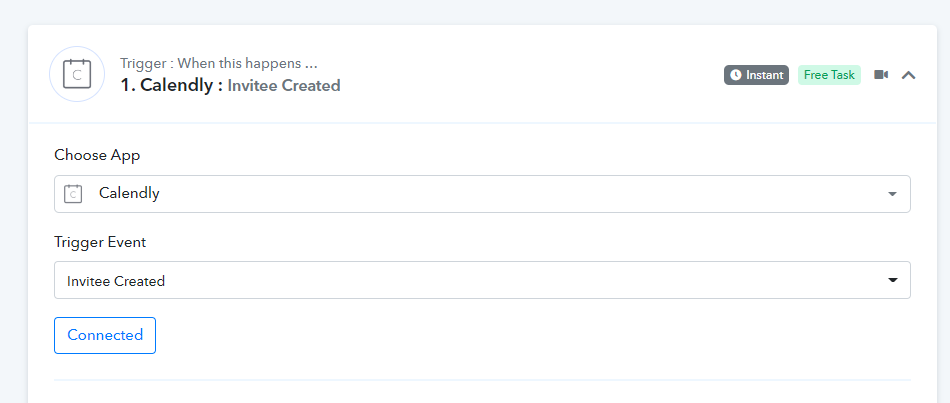This screenshot has height=403, width=950.
Task: Click the Choose App field label
Action: click(x=97, y=155)
